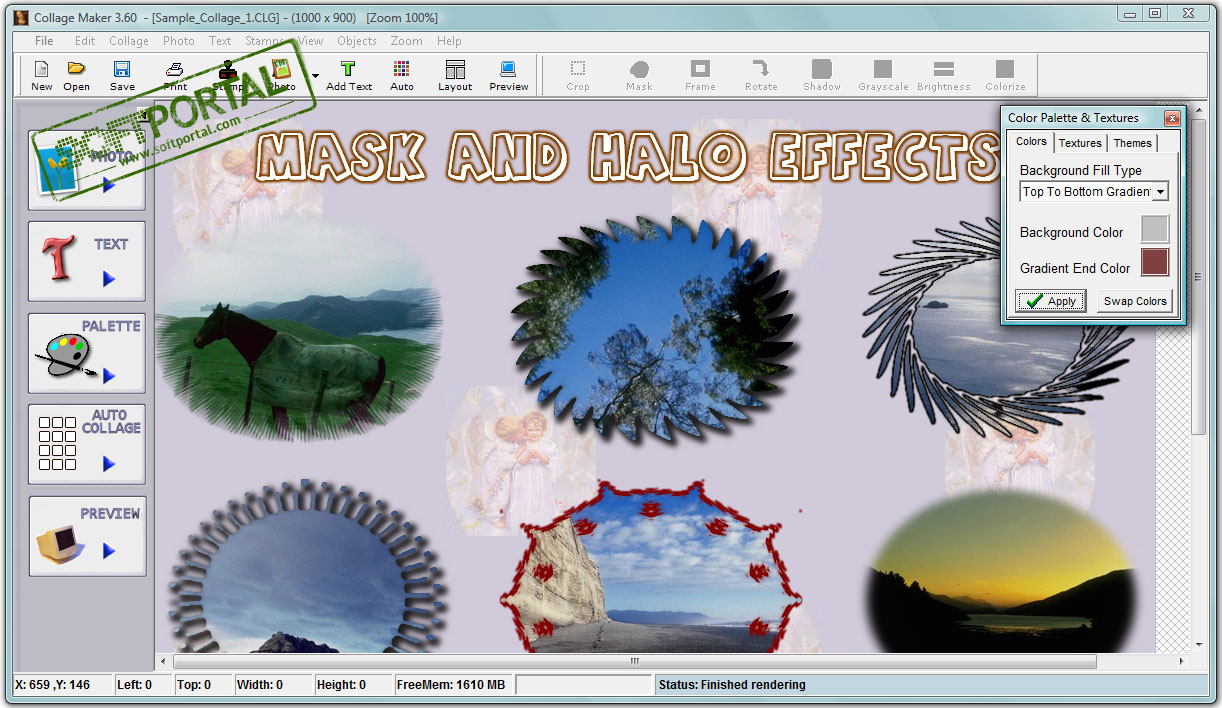The height and width of the screenshot is (708, 1222).
Task: Run the Auto arrange tool
Action: 402,75
